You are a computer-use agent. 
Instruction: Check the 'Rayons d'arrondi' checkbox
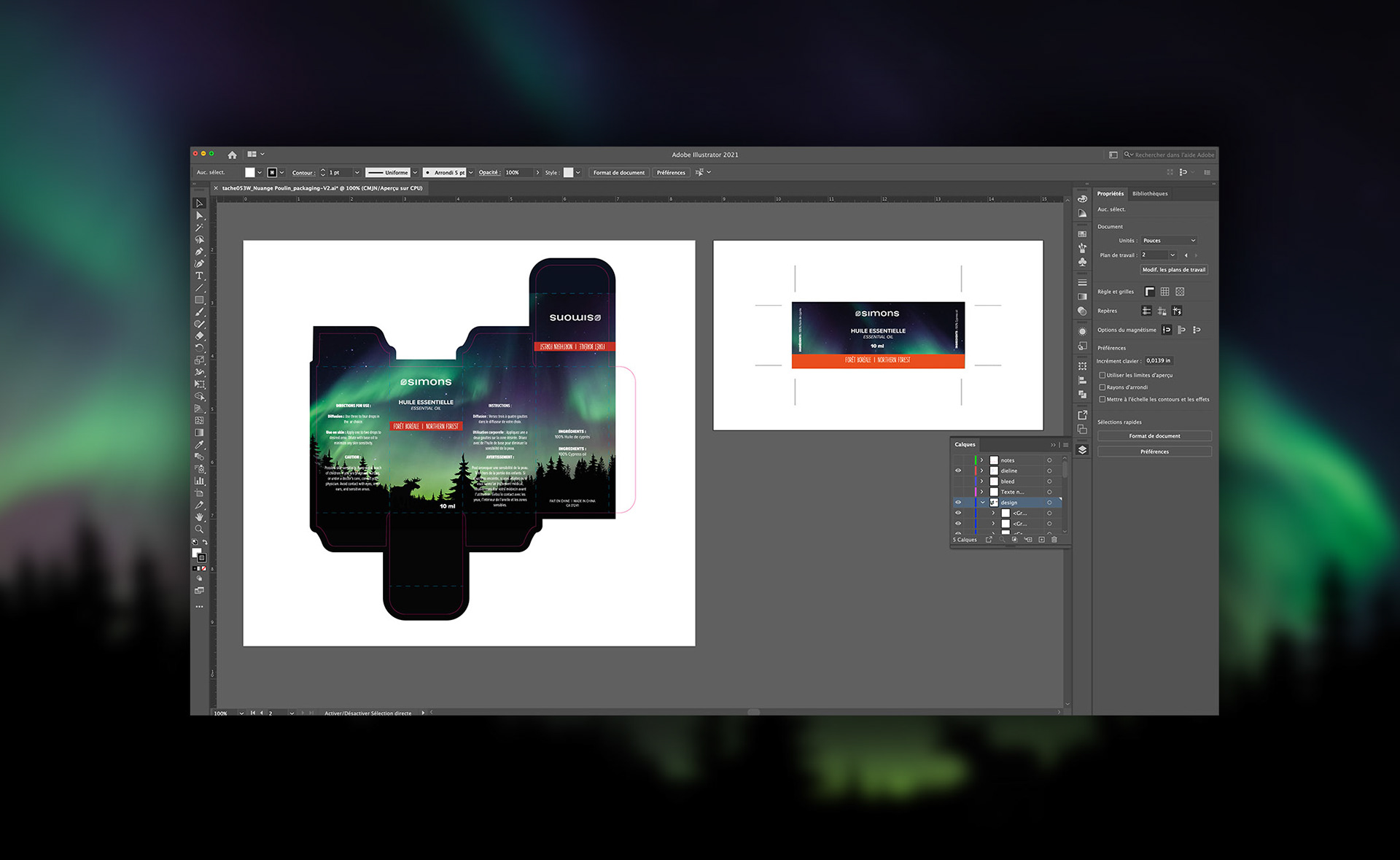[x=1102, y=387]
